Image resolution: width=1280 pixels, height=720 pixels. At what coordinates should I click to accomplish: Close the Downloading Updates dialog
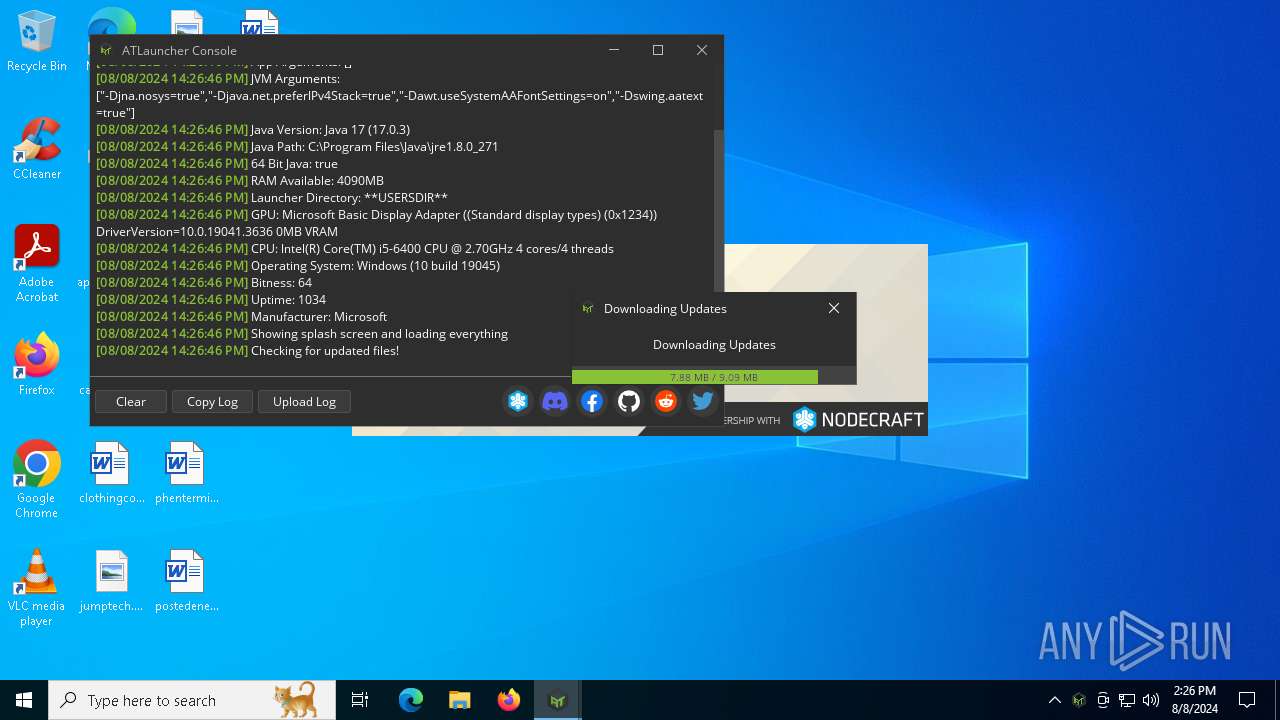tap(834, 308)
